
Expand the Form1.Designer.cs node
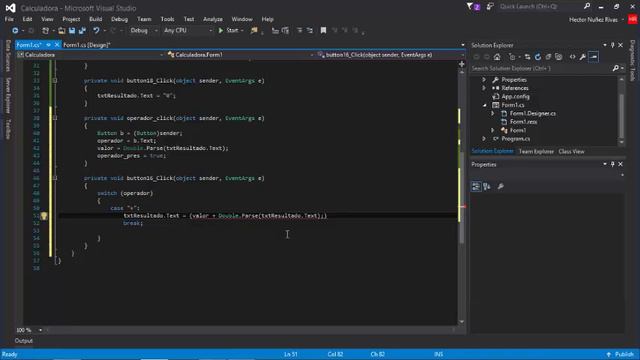click(x=493, y=113)
